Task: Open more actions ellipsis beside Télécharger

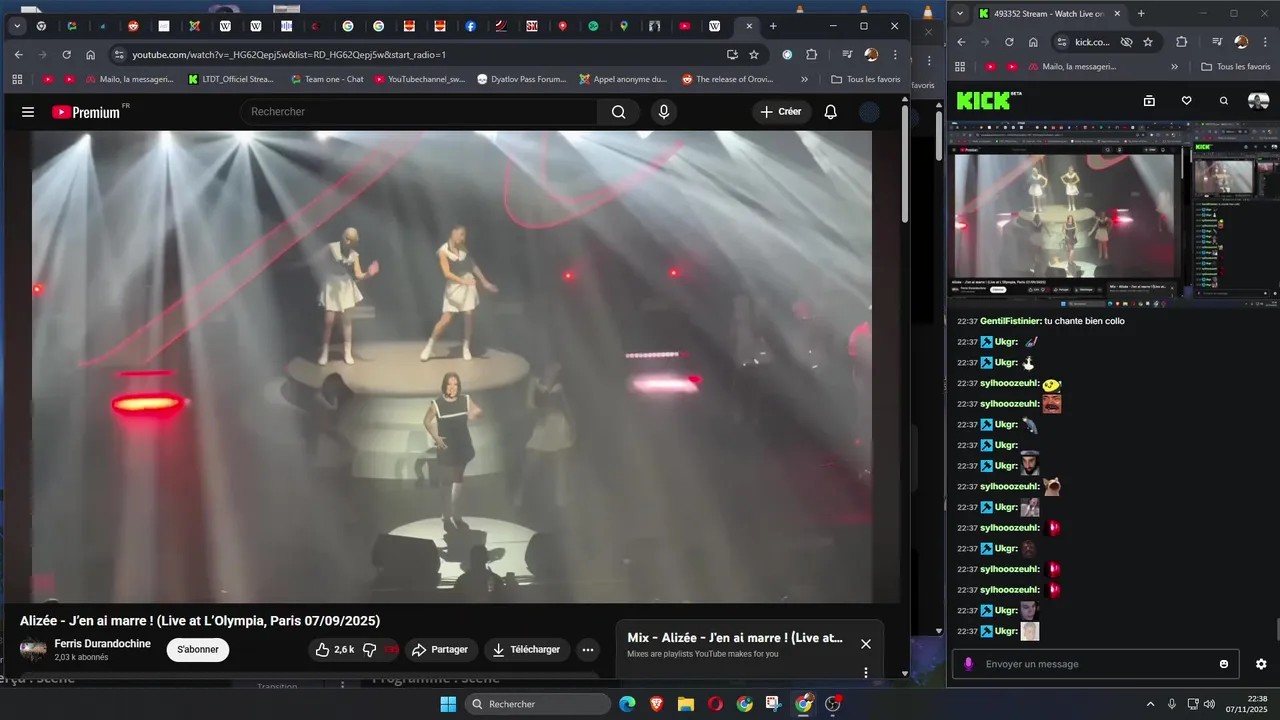Action: 588,650
